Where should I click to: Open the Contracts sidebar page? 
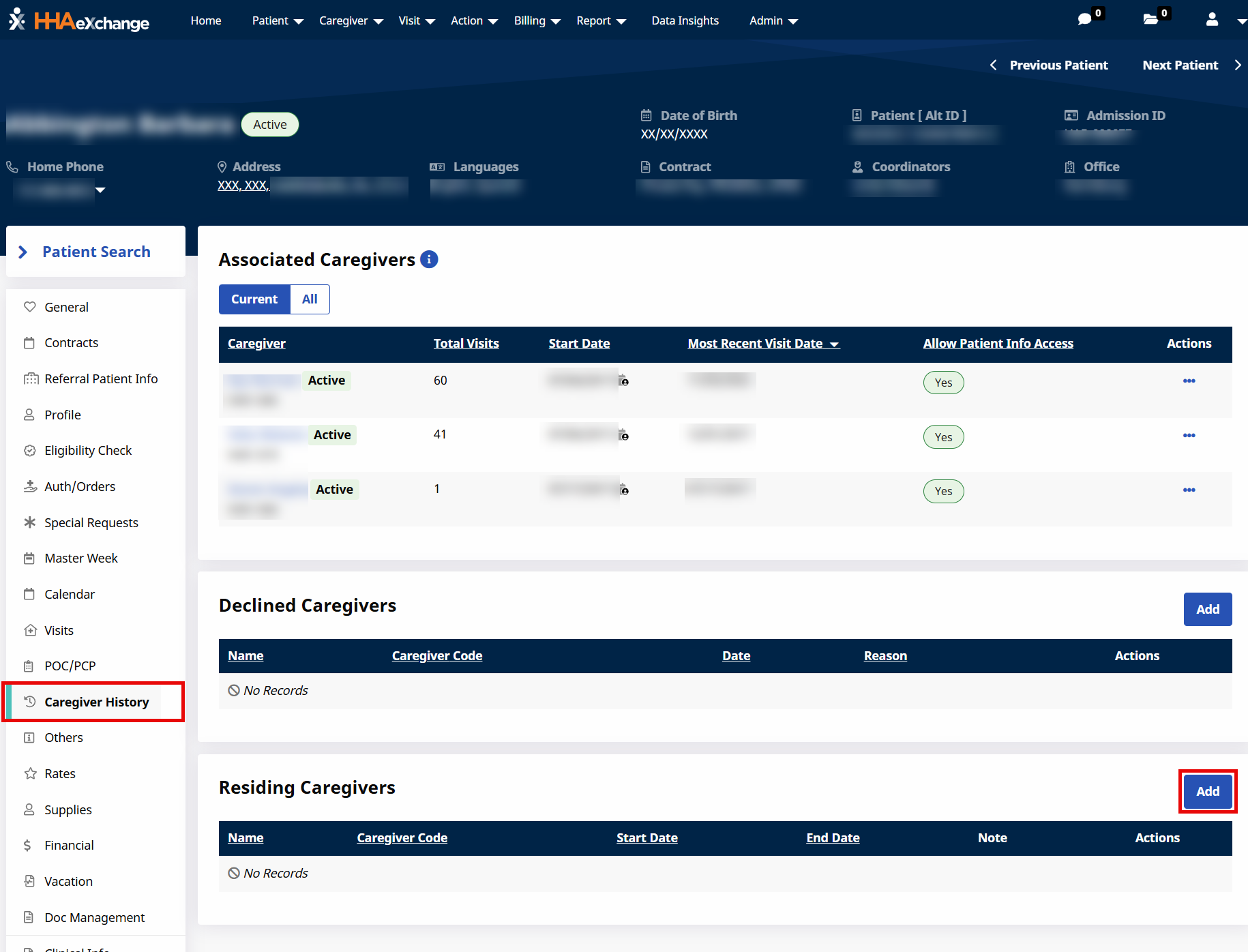click(72, 343)
